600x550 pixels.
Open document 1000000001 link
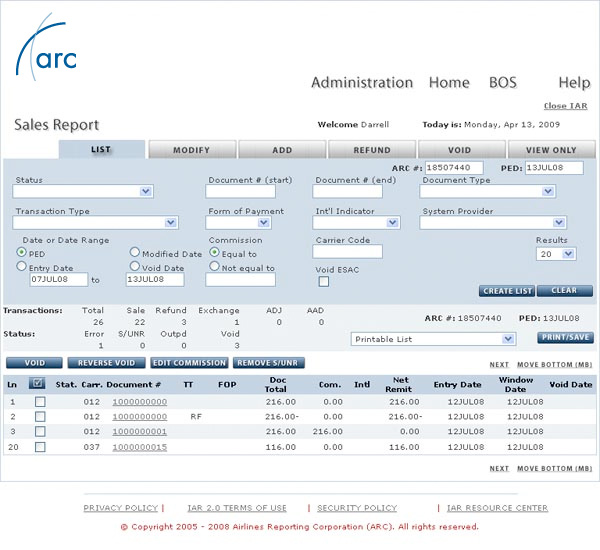click(x=140, y=432)
